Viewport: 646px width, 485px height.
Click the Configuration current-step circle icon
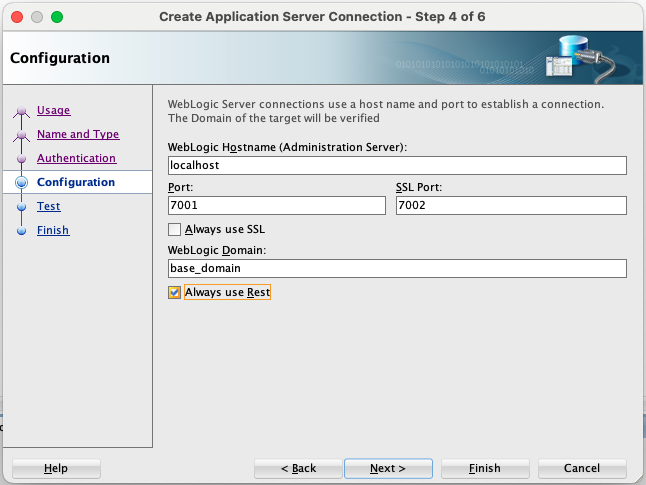(x=21, y=182)
